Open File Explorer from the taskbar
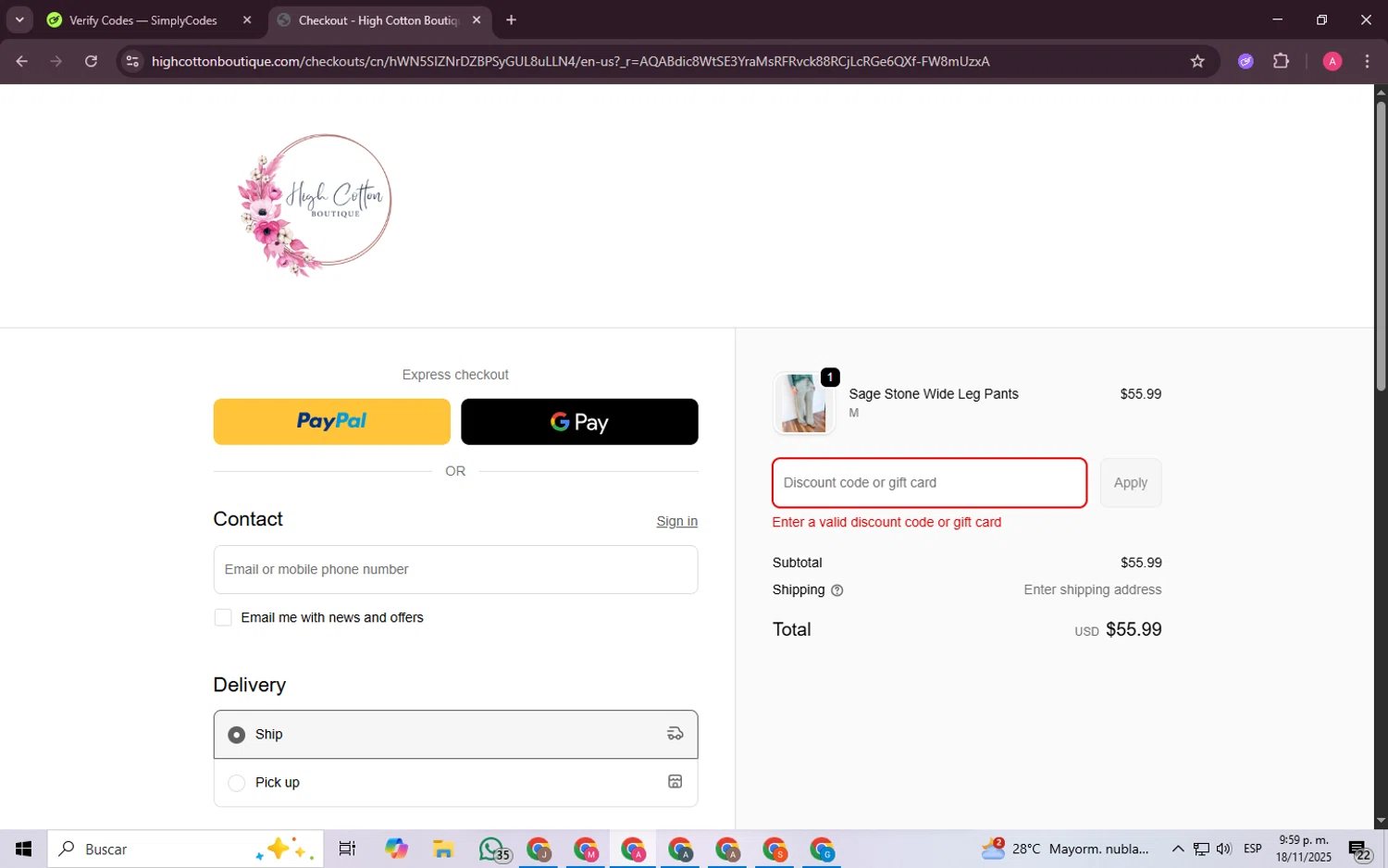The width and height of the screenshot is (1388, 868). 442,849
